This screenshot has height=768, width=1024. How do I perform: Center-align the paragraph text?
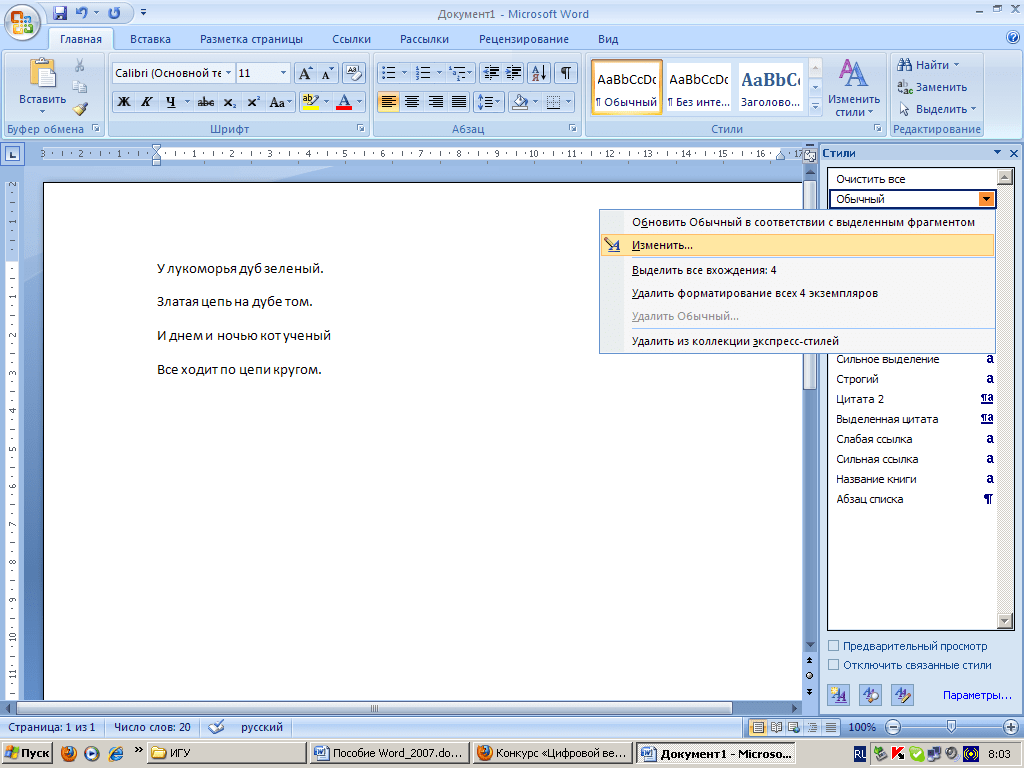[412, 102]
